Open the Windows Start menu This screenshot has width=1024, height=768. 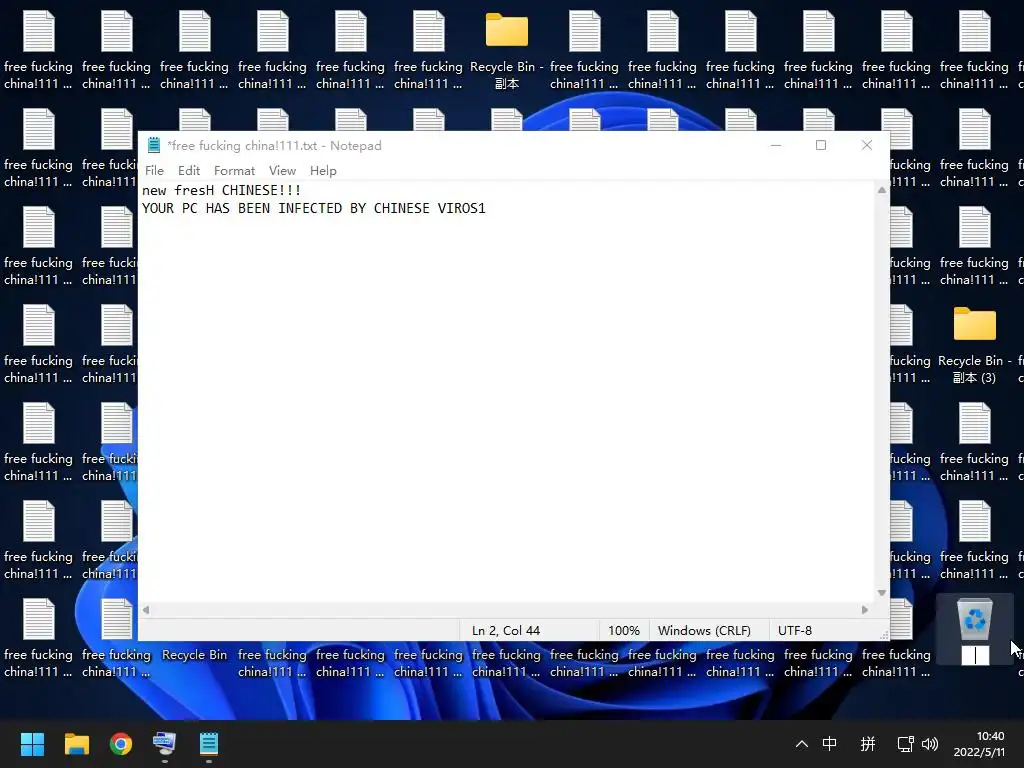(x=32, y=744)
